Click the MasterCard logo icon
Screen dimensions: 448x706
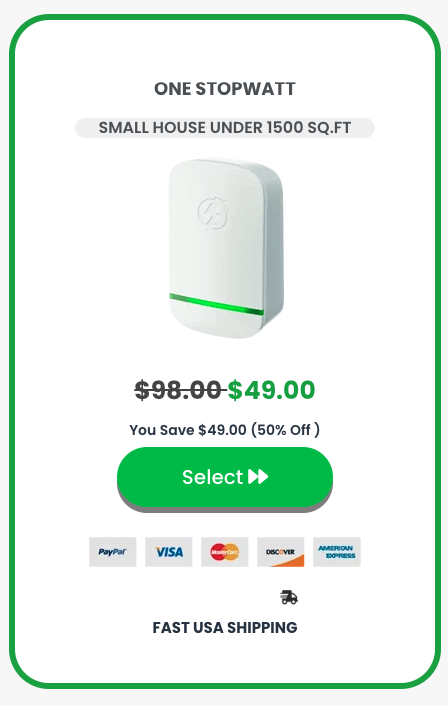click(225, 552)
